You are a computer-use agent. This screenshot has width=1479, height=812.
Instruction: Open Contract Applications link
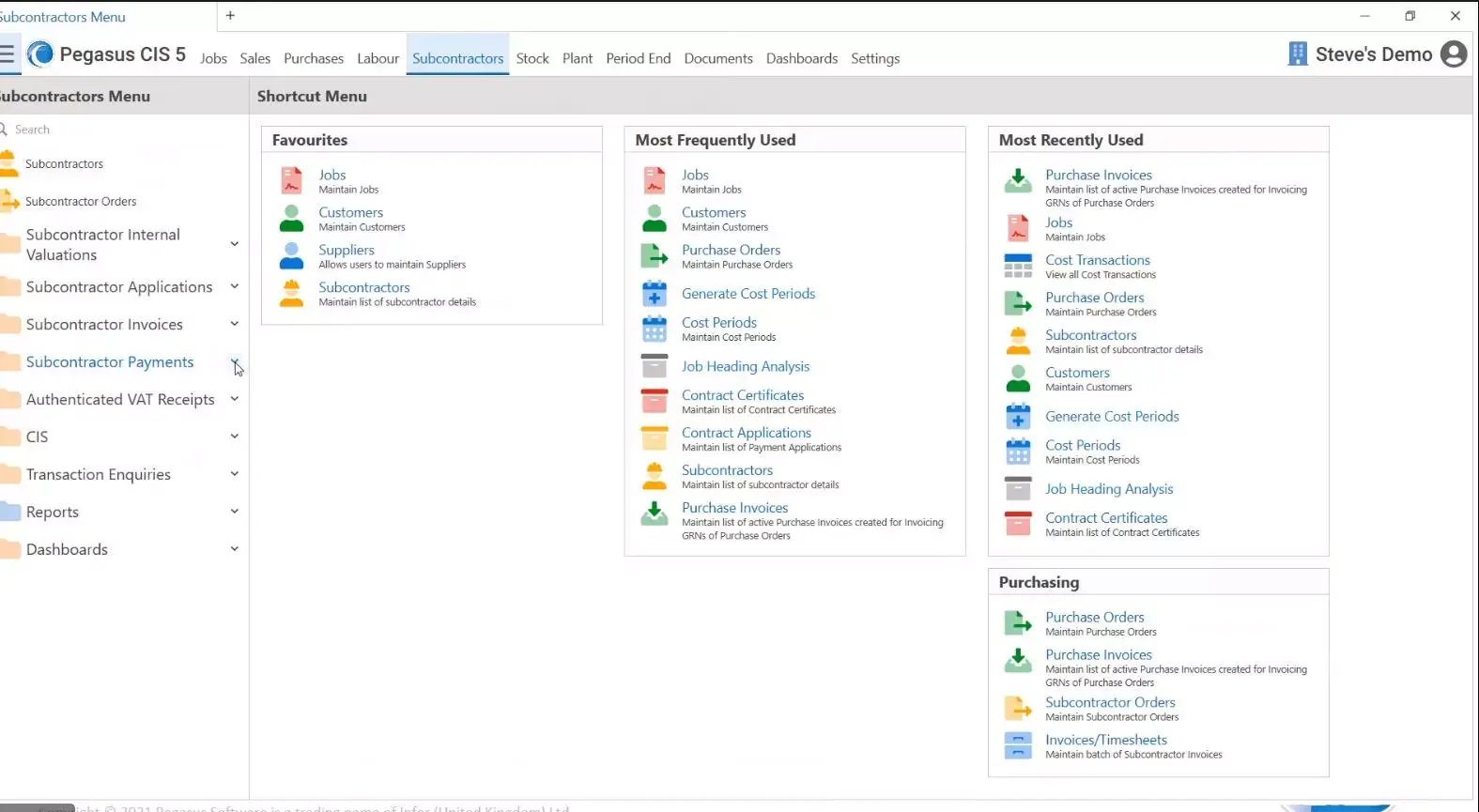coord(747,433)
